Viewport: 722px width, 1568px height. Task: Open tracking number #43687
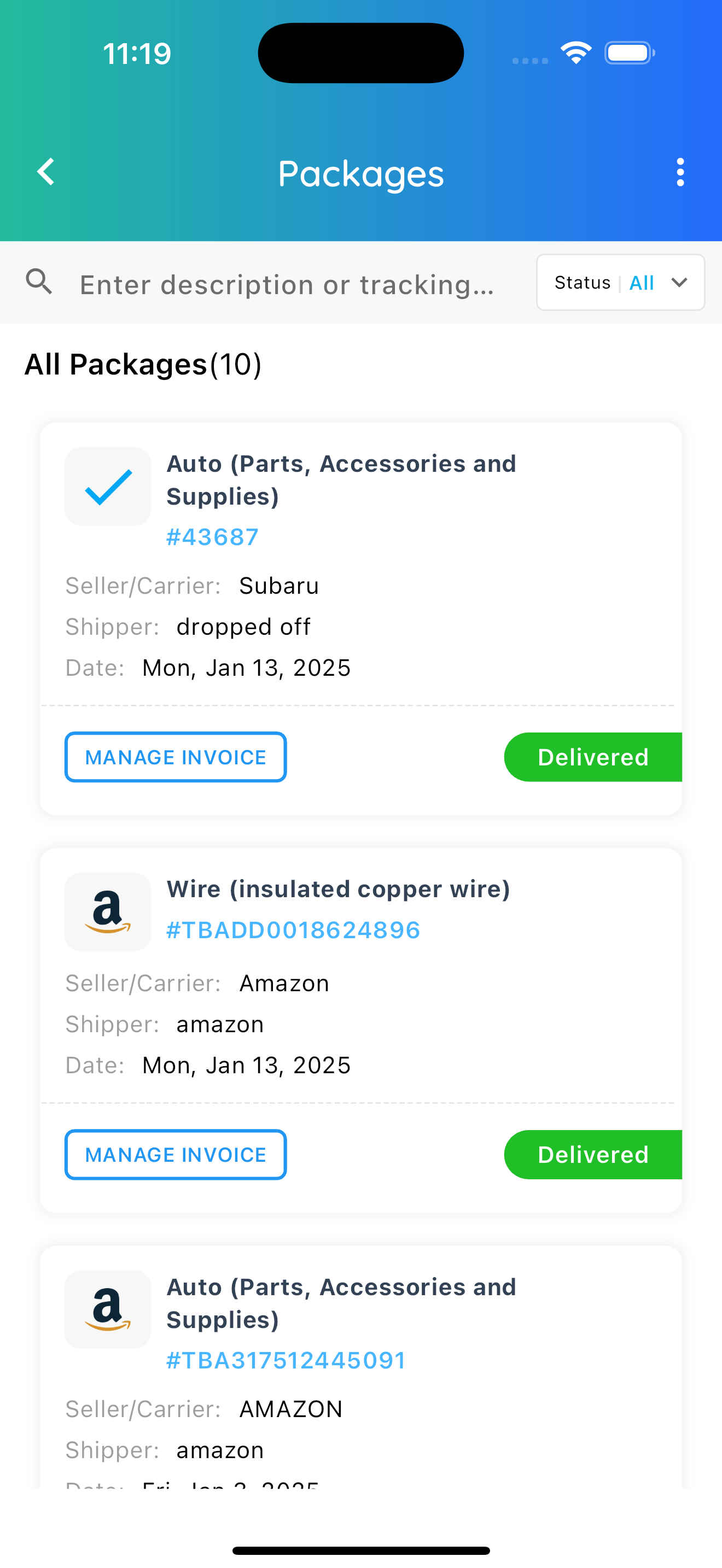coord(212,537)
